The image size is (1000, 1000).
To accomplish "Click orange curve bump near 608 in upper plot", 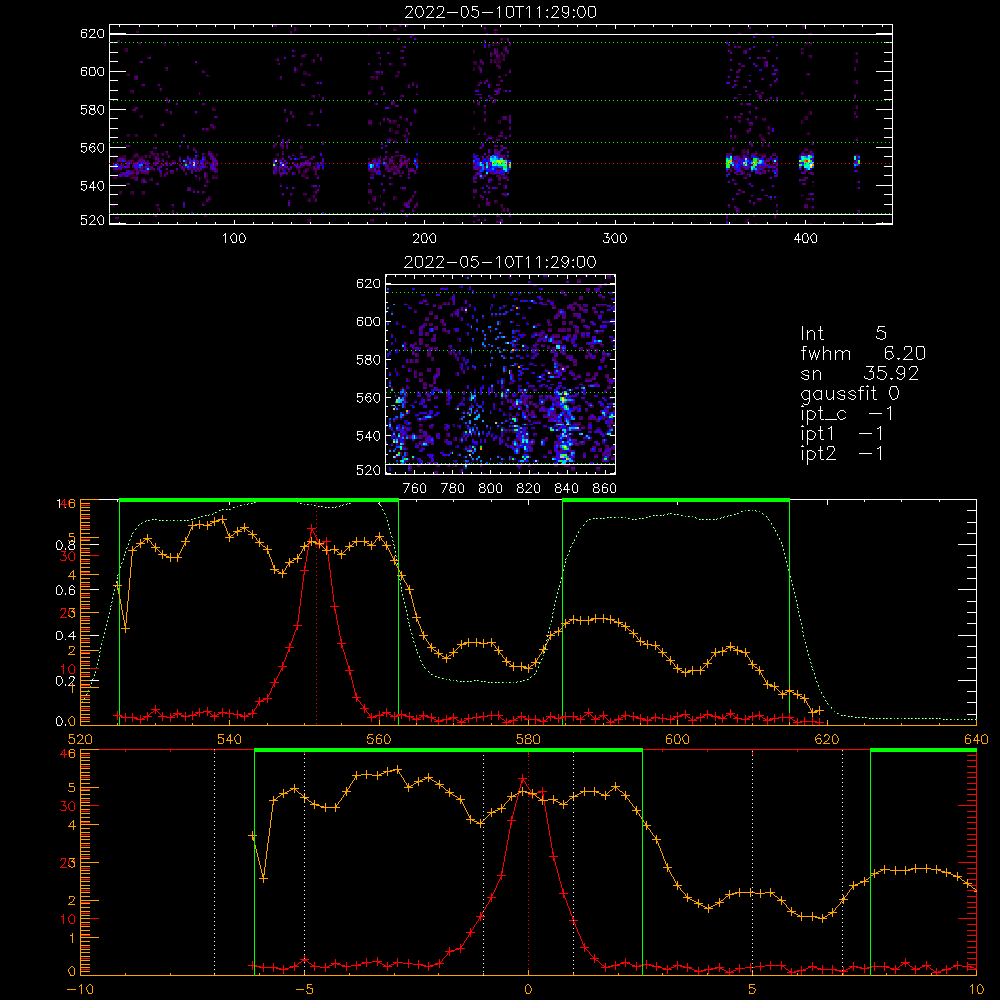I will (732, 647).
